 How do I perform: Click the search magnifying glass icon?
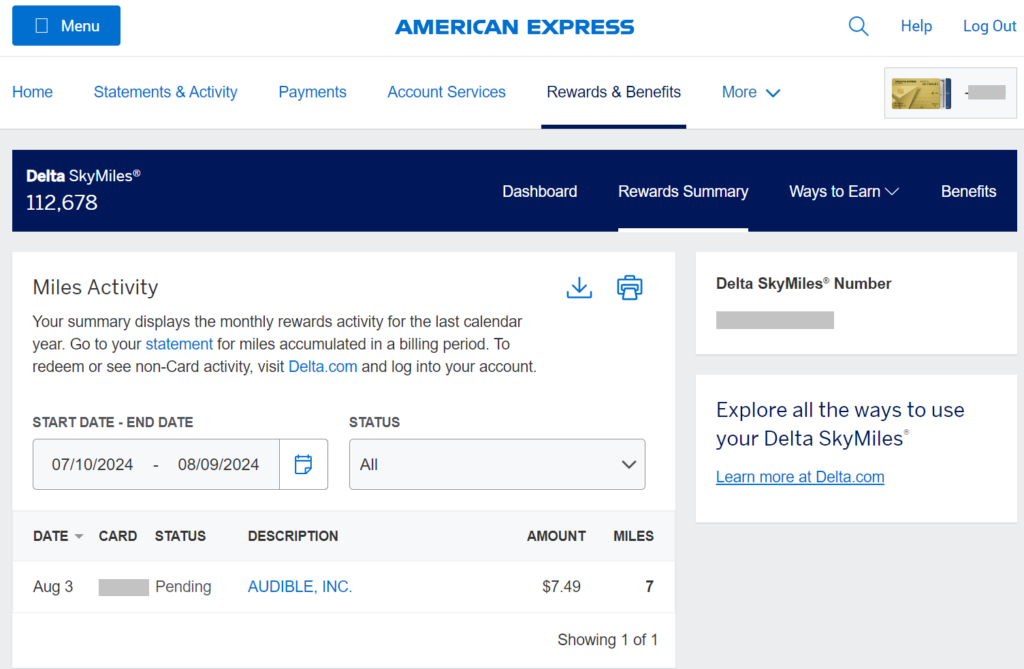[858, 26]
